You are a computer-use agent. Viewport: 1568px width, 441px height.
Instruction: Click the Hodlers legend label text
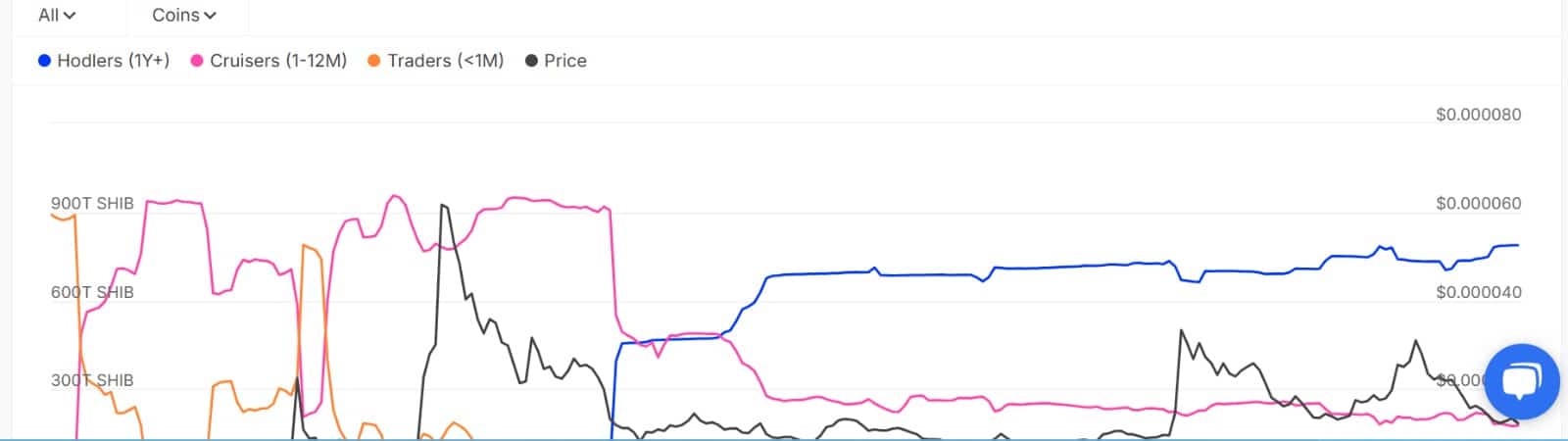[x=113, y=61]
